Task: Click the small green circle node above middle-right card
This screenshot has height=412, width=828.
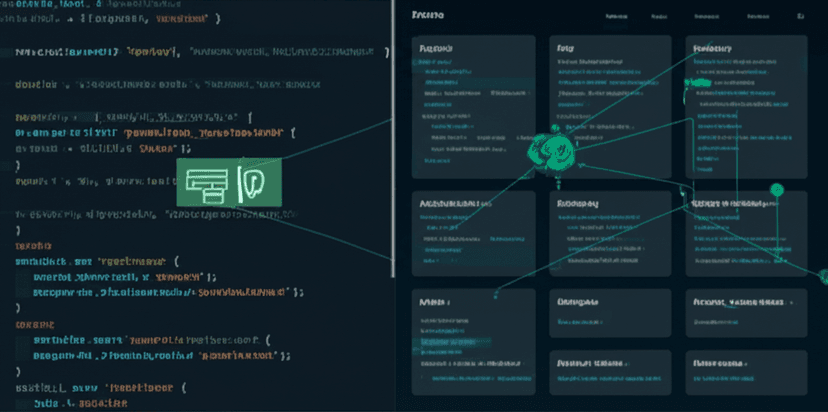Action: coord(776,190)
